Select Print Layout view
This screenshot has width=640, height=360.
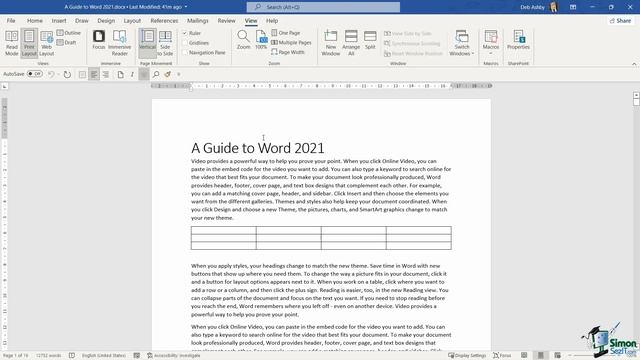(29, 43)
